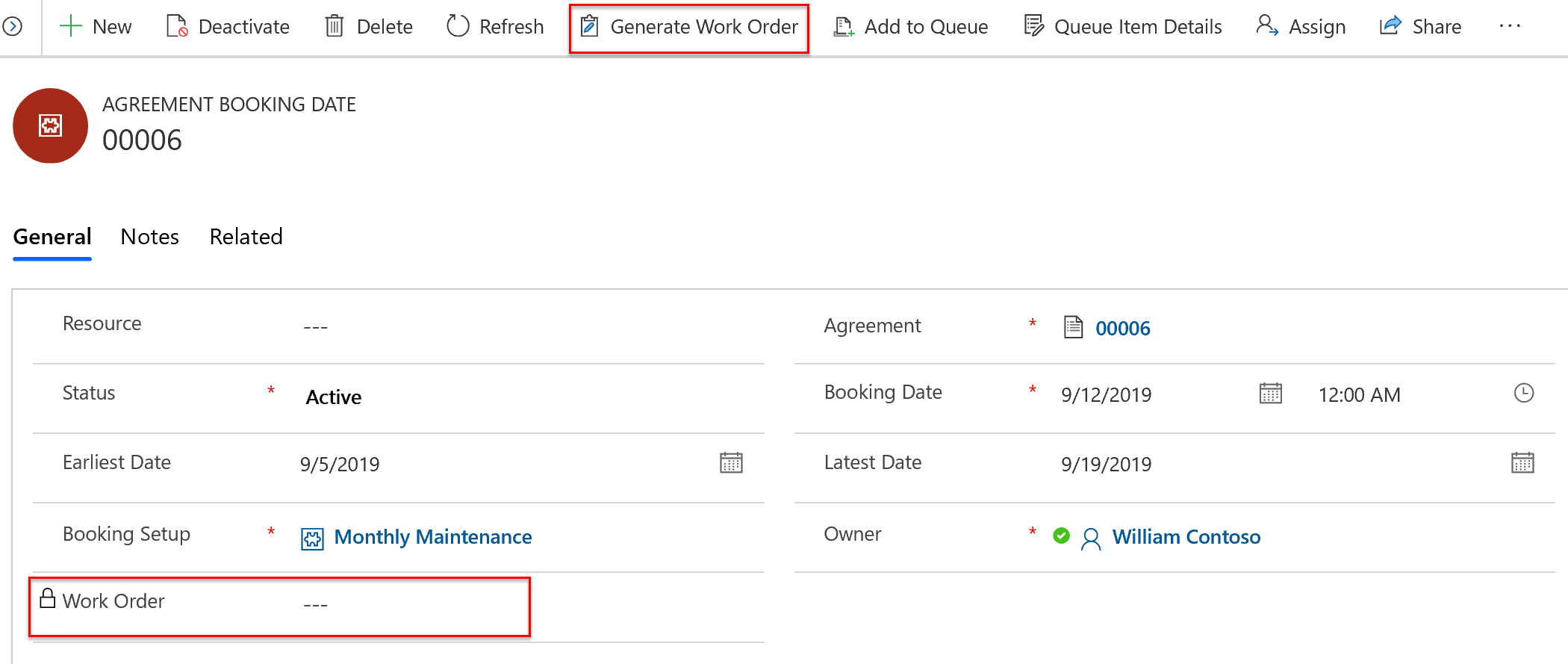Image resolution: width=1568 pixels, height=664 pixels.
Task: Click the Refresh command label
Action: coord(511,27)
